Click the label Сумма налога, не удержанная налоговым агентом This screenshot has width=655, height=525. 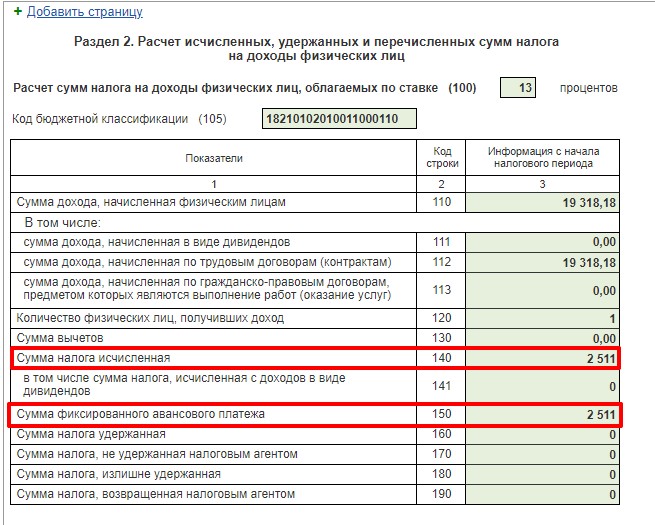[x=157, y=454]
